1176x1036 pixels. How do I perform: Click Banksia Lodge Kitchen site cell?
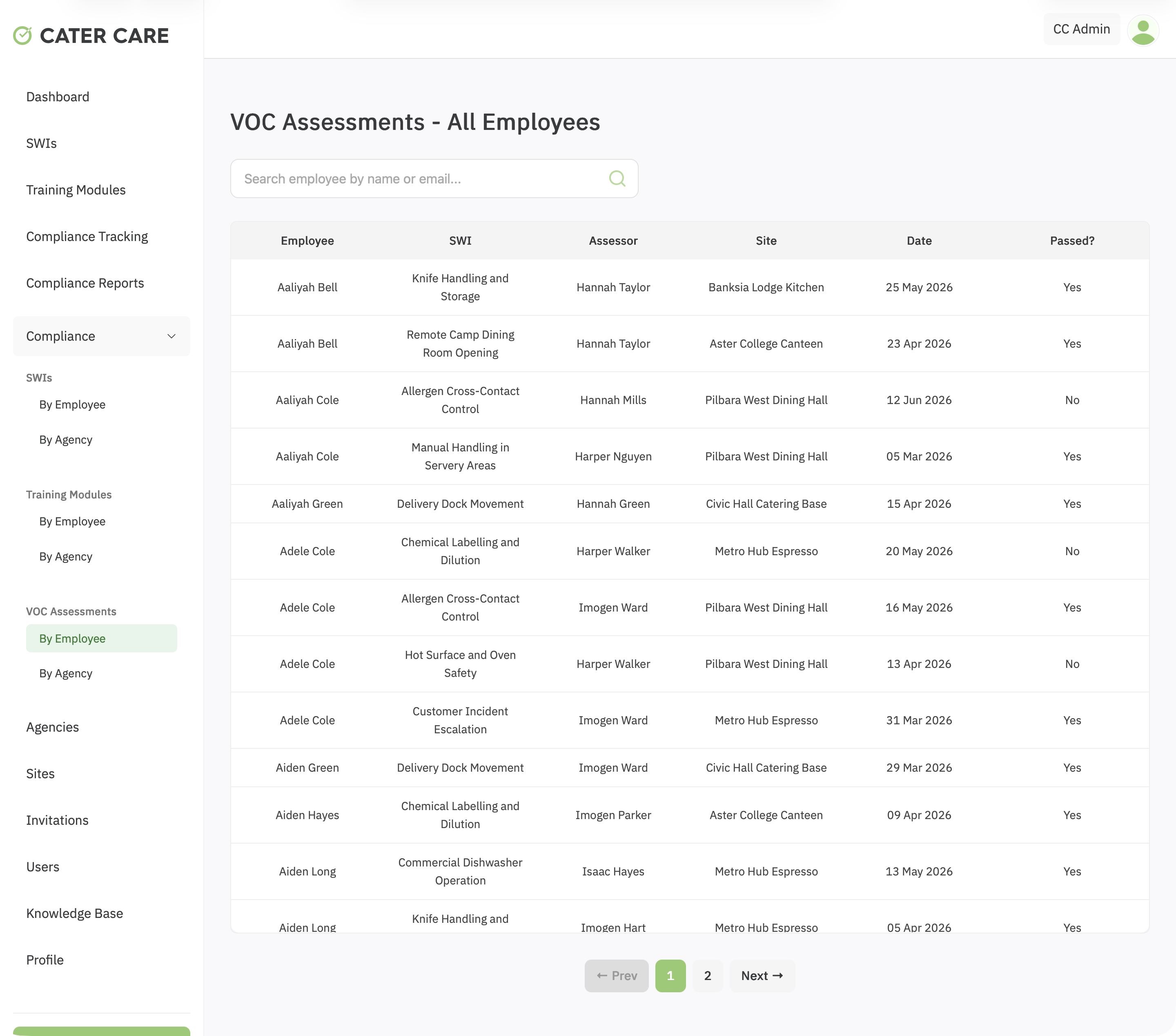click(x=766, y=287)
